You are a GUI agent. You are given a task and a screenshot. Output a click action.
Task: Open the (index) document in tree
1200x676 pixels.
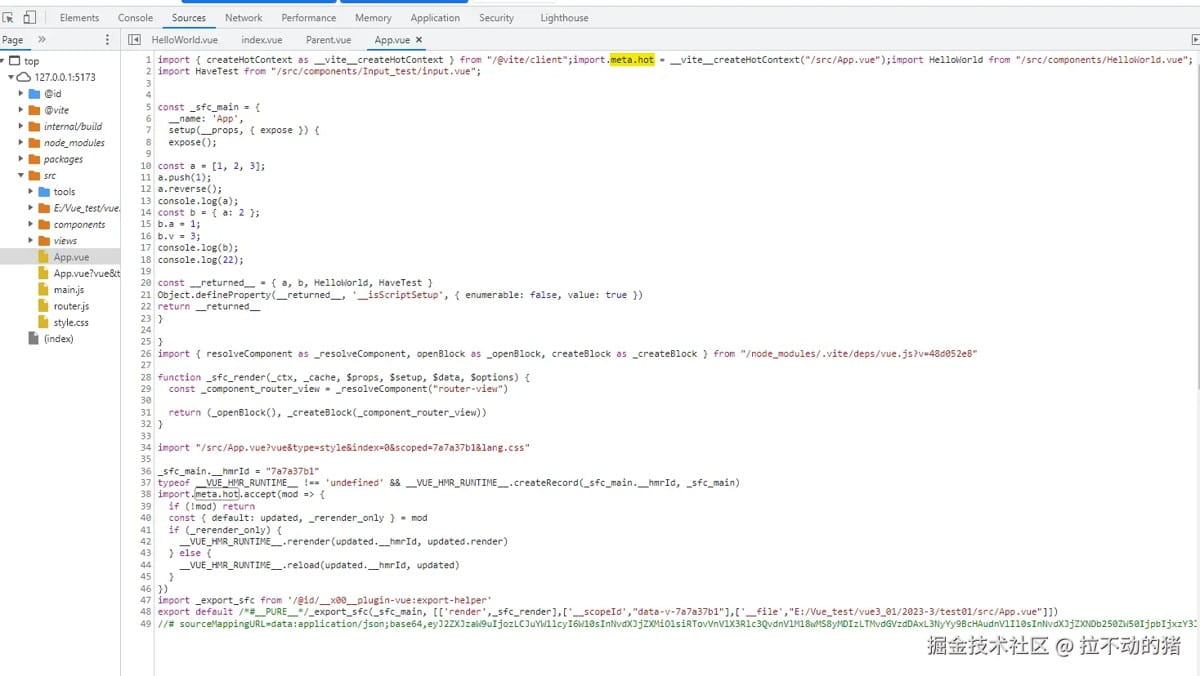(60, 339)
